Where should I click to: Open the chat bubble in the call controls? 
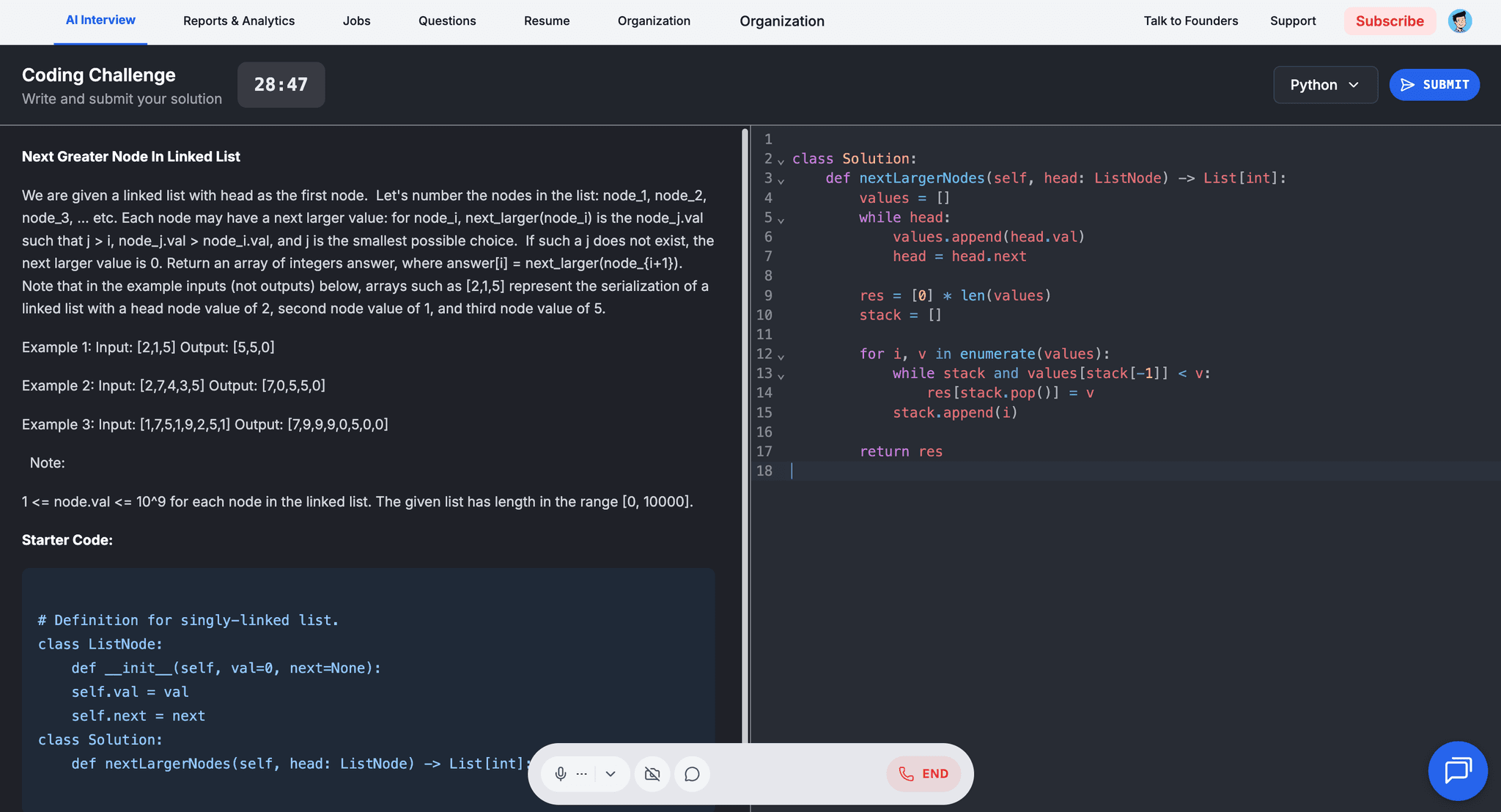click(691, 773)
